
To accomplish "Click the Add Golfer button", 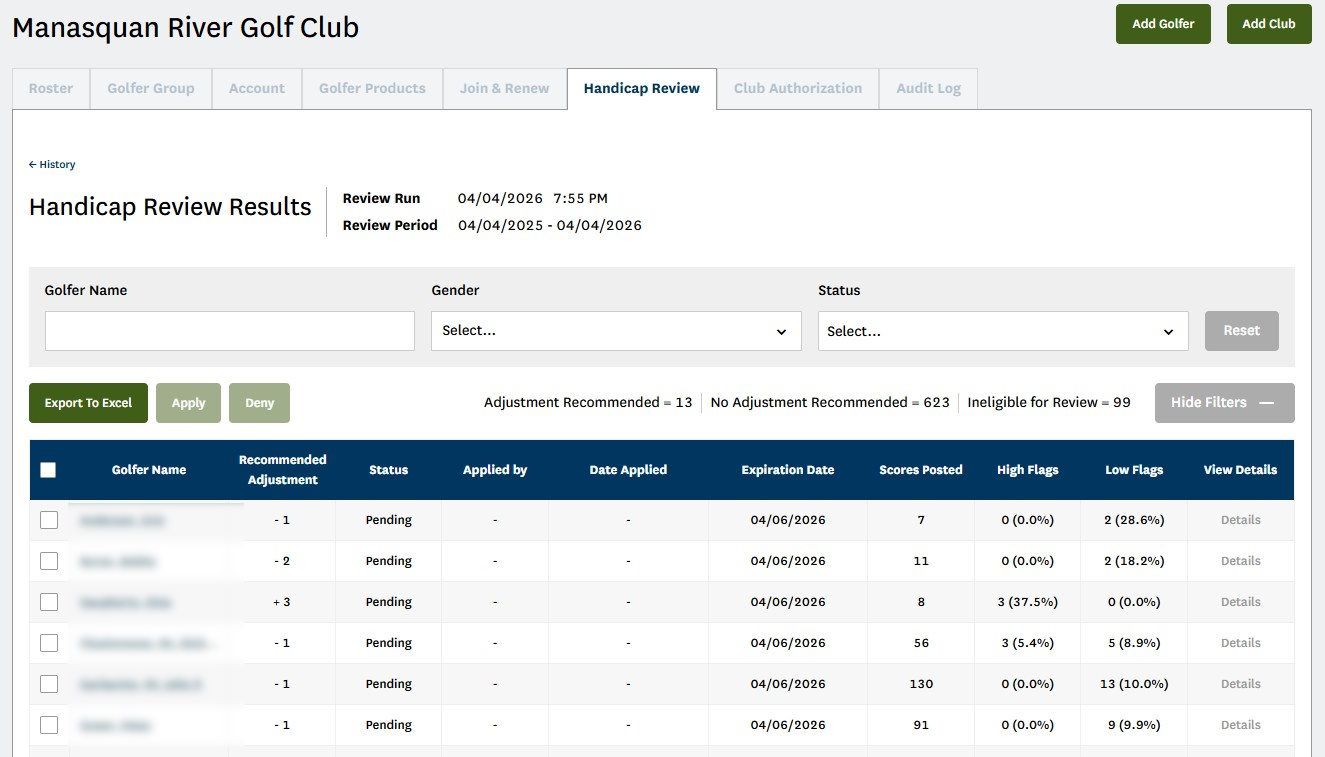I will (x=1163, y=24).
